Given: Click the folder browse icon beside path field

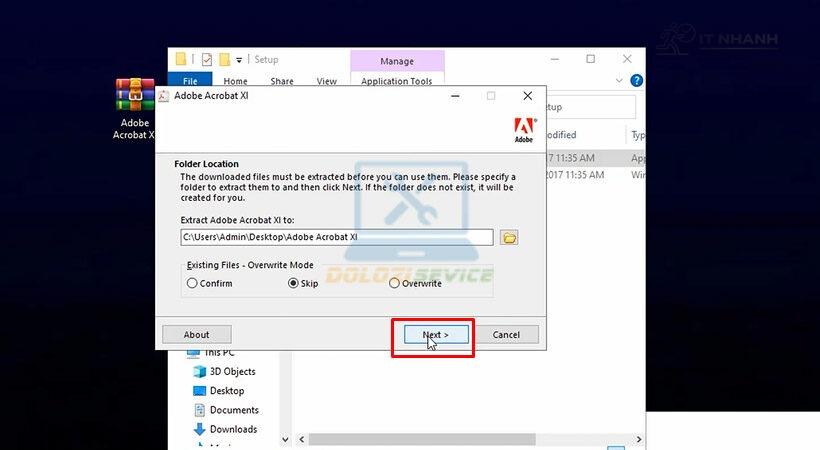Looking at the screenshot, I should (509, 238).
